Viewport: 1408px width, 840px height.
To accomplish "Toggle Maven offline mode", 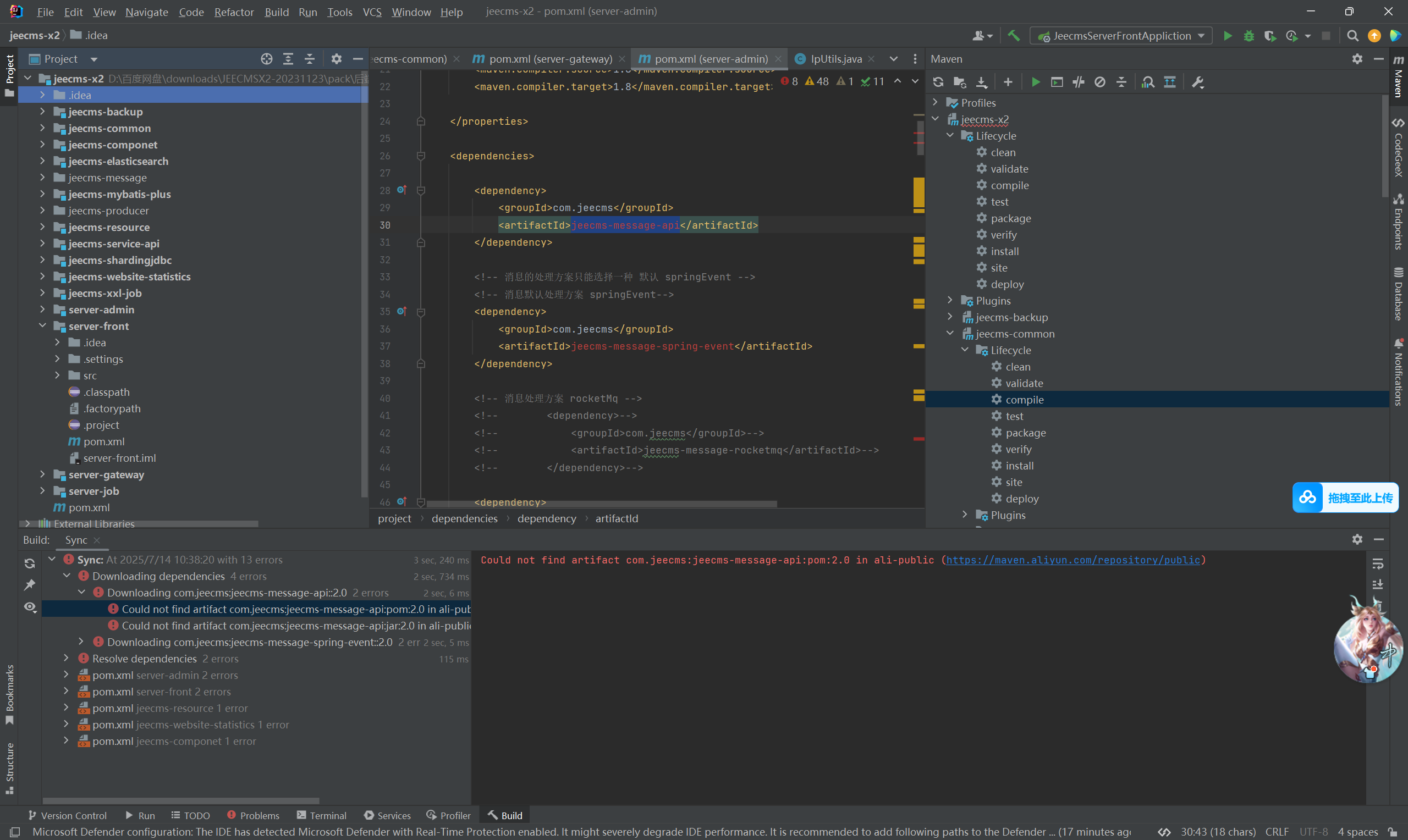I will tap(1079, 82).
